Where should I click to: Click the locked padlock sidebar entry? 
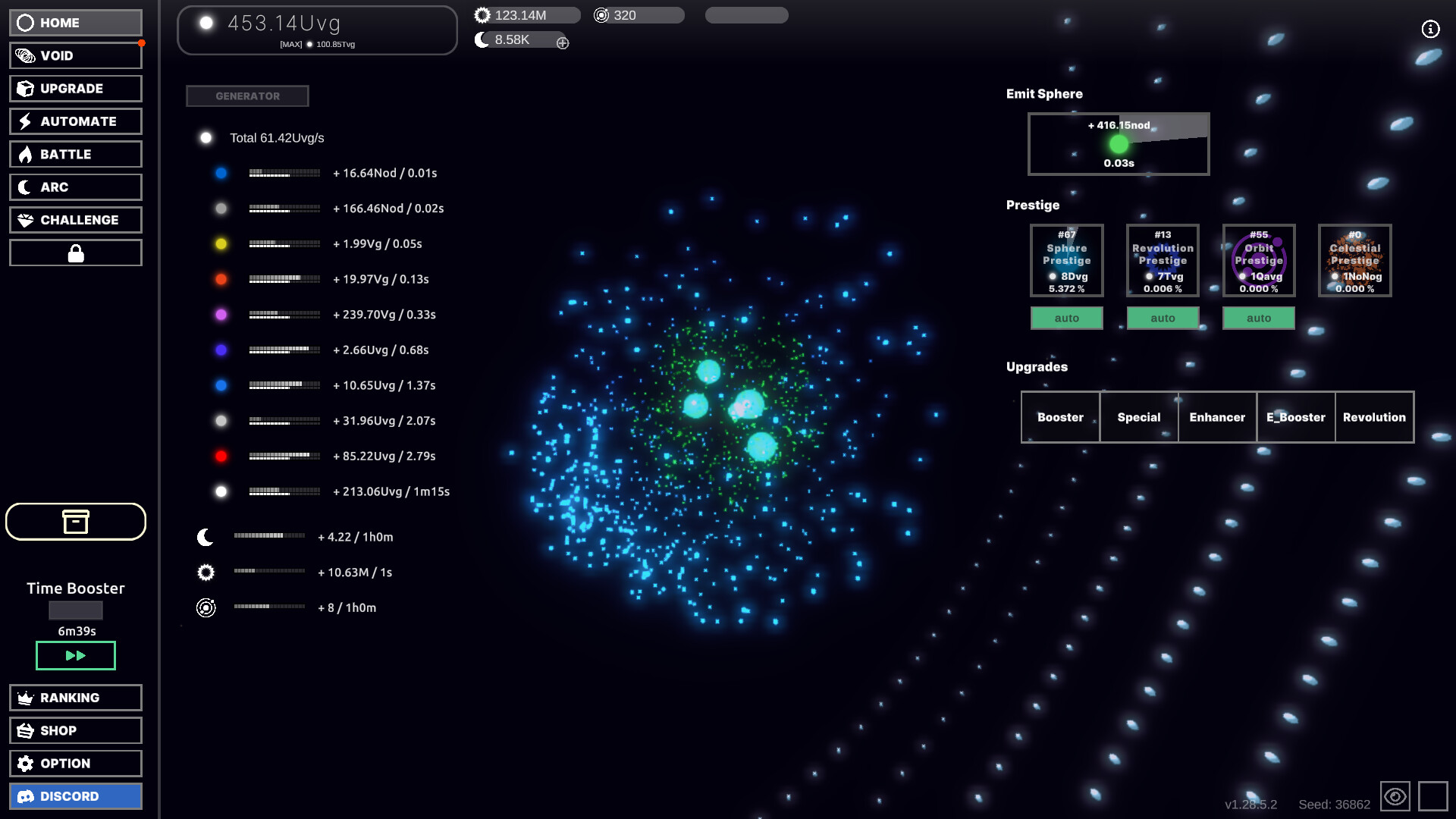[75, 252]
